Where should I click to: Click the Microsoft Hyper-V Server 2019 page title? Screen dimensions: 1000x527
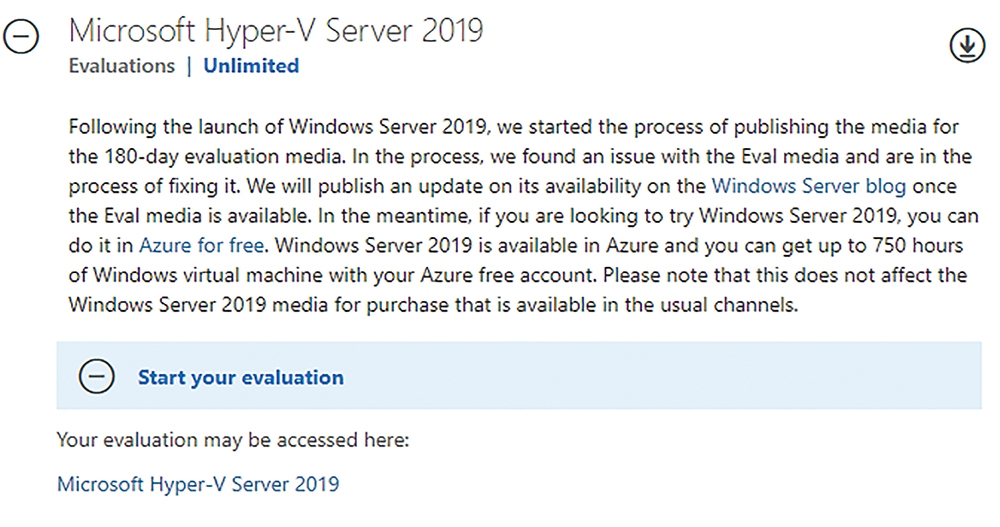pyautogui.click(x=276, y=31)
